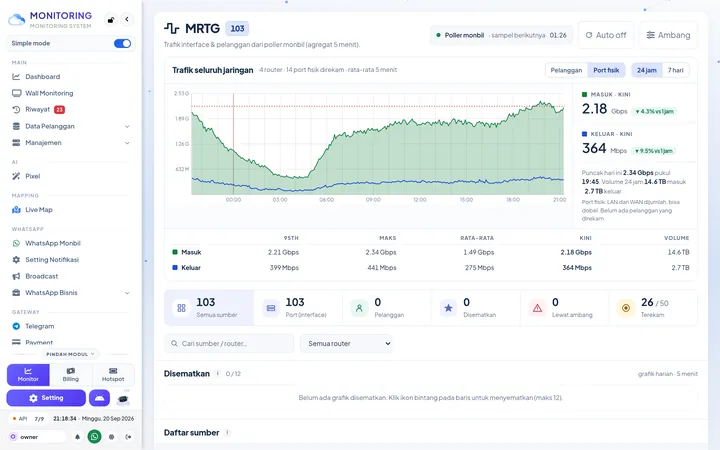The width and height of the screenshot is (720, 450).
Task: Open the PINDAH MODUL dropdown
Action: [x=70, y=354]
